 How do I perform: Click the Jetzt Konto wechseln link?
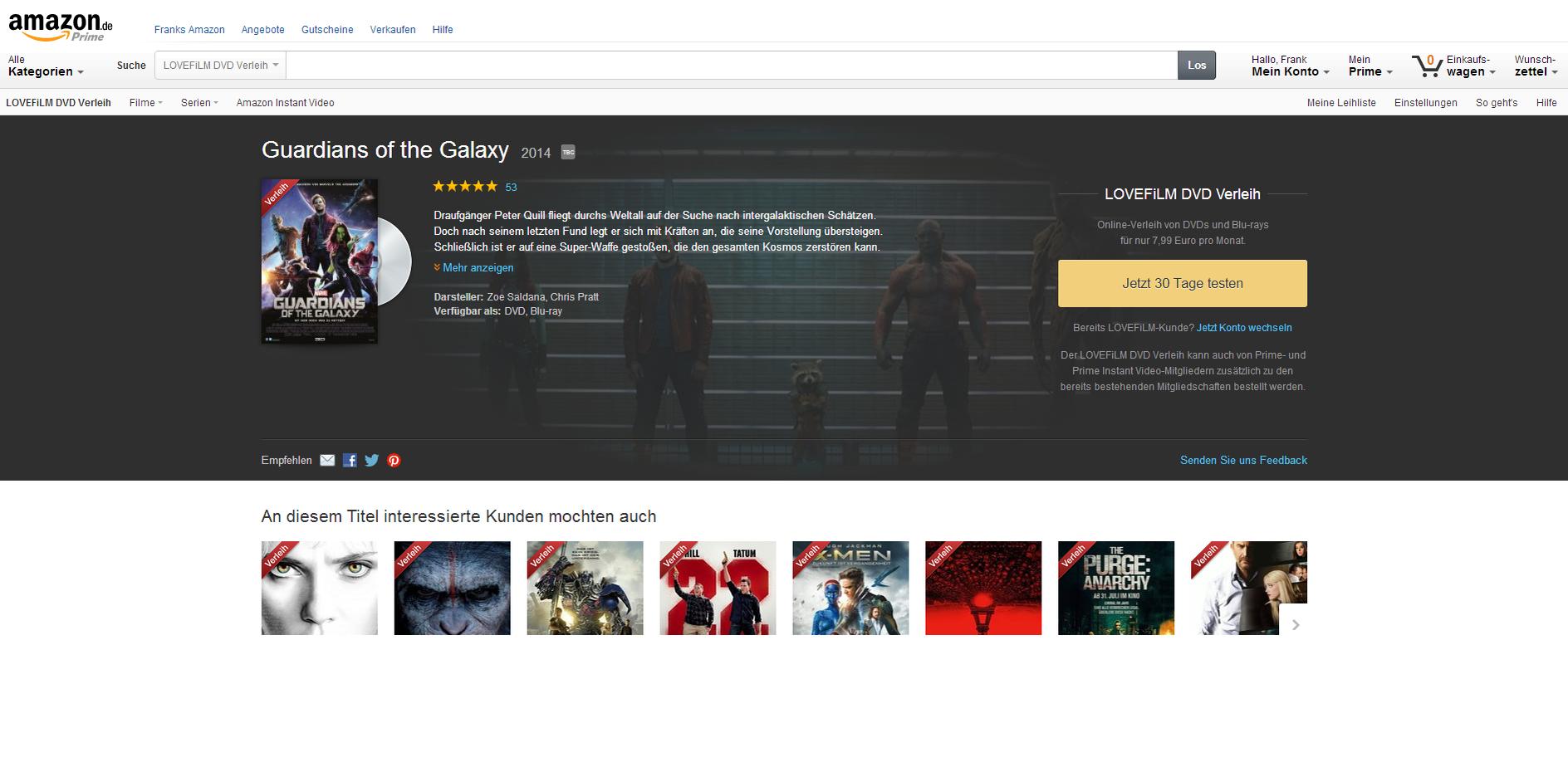tap(1244, 328)
